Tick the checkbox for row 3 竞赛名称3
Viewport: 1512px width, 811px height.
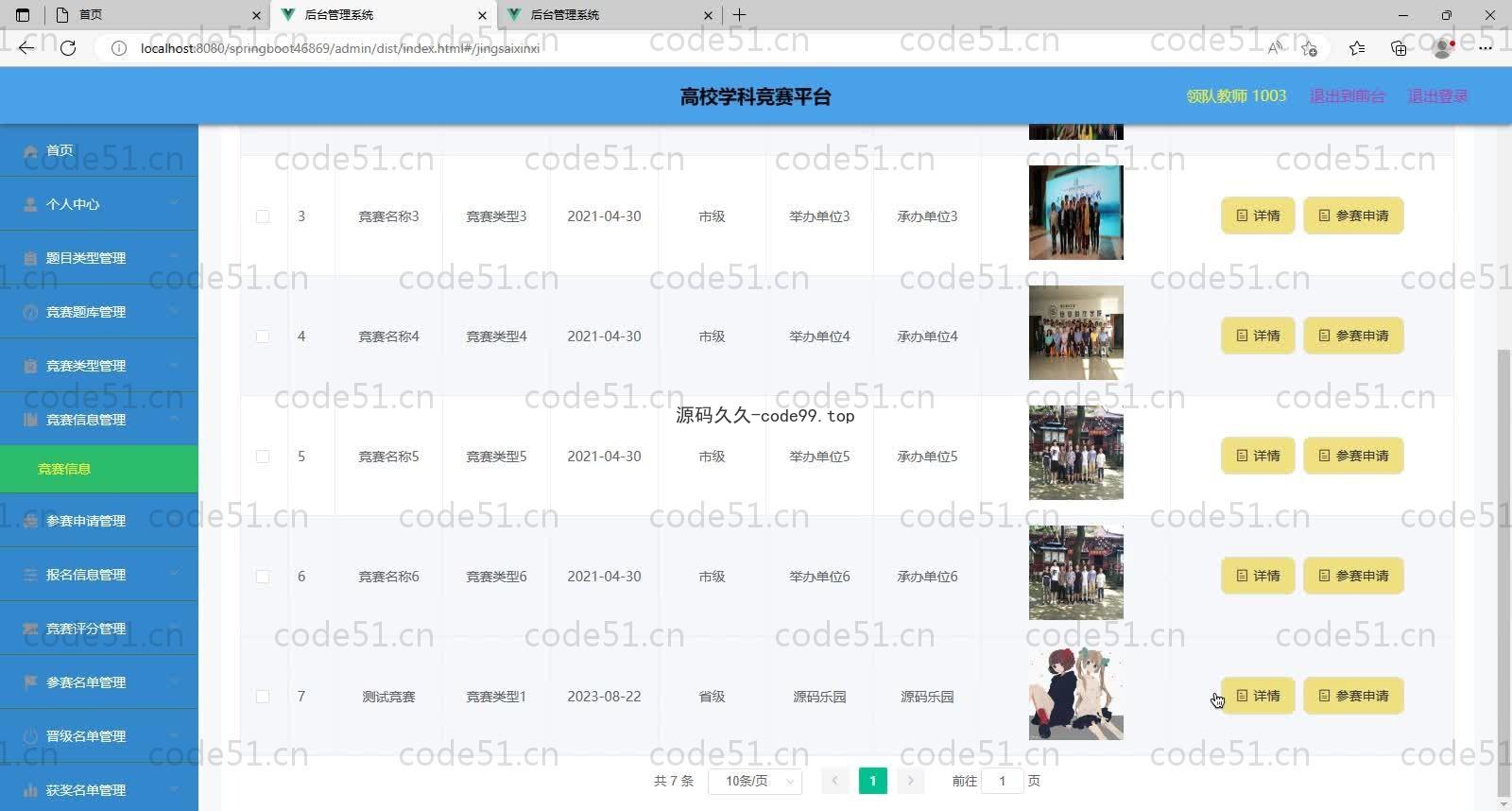tap(263, 216)
